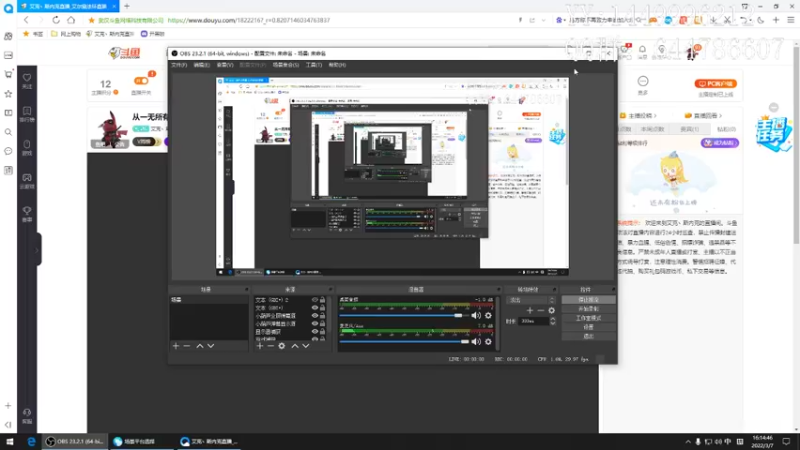Open new browser tab with plus button

(x=127, y=6)
